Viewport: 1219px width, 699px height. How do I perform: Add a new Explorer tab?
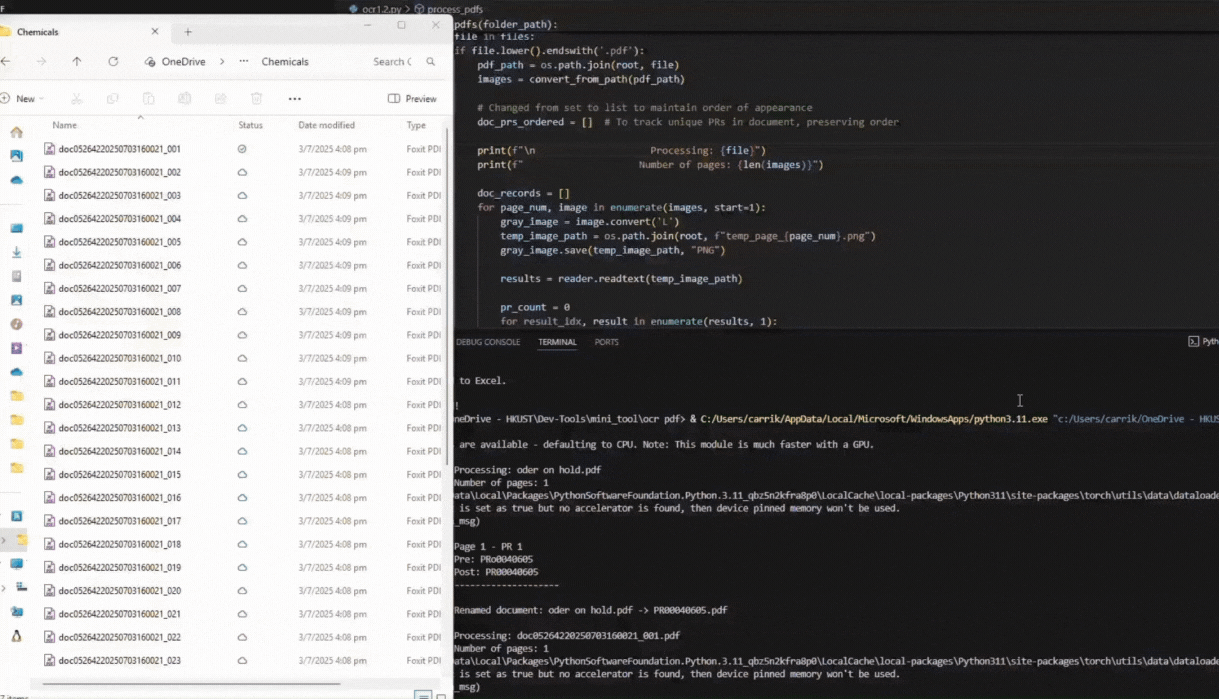(x=187, y=32)
